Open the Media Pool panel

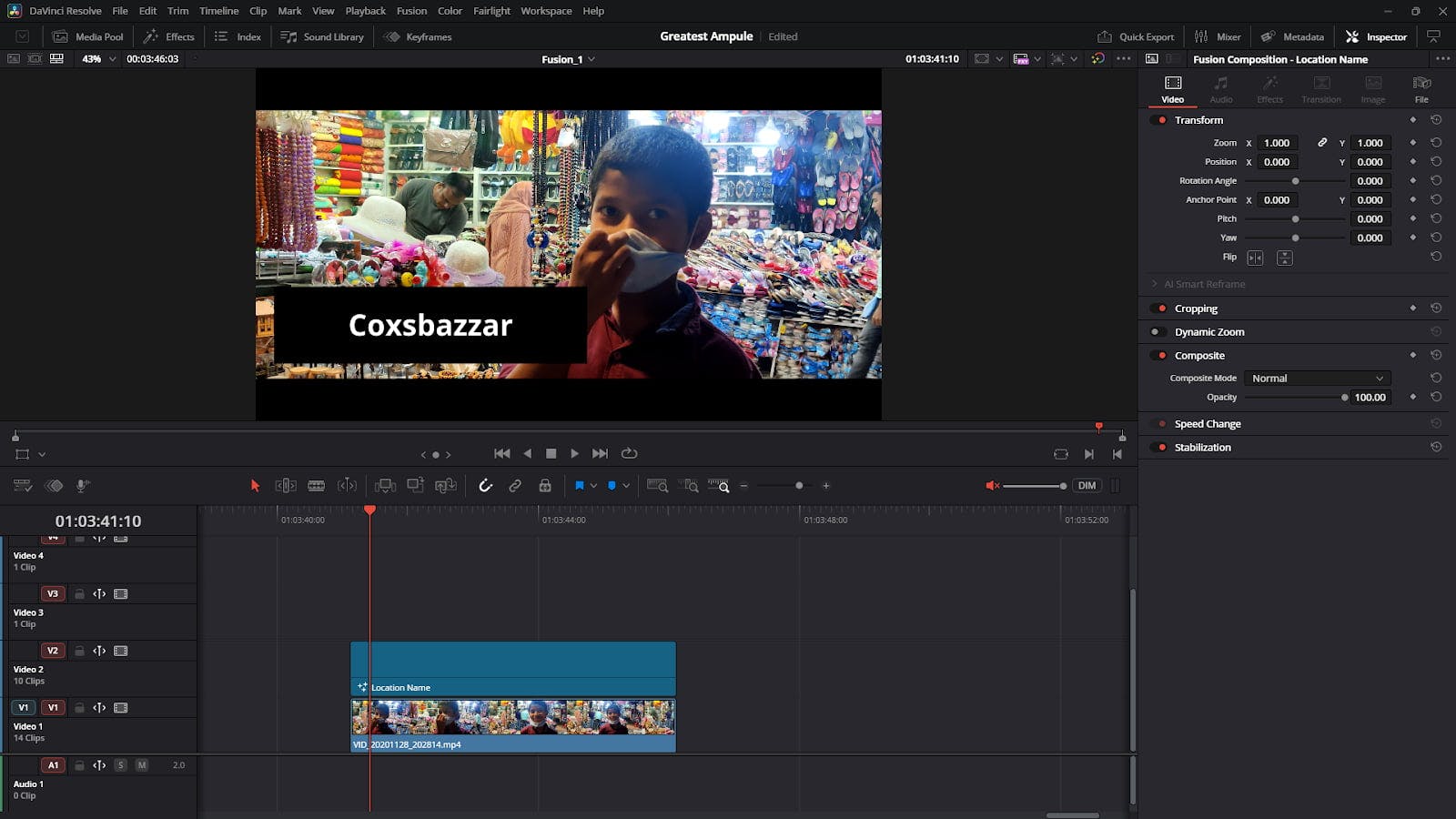[88, 37]
